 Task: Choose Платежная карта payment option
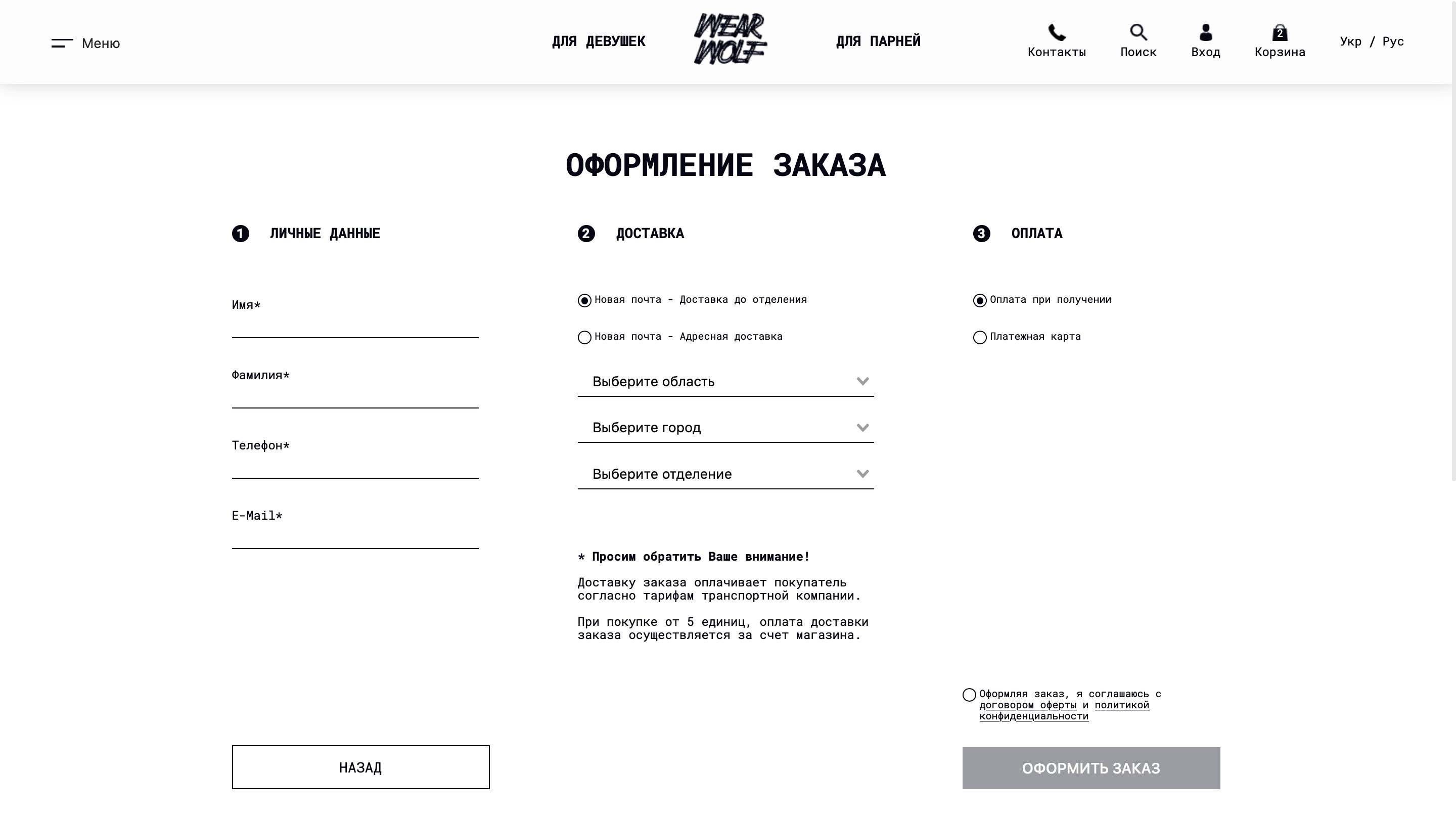[x=980, y=337]
